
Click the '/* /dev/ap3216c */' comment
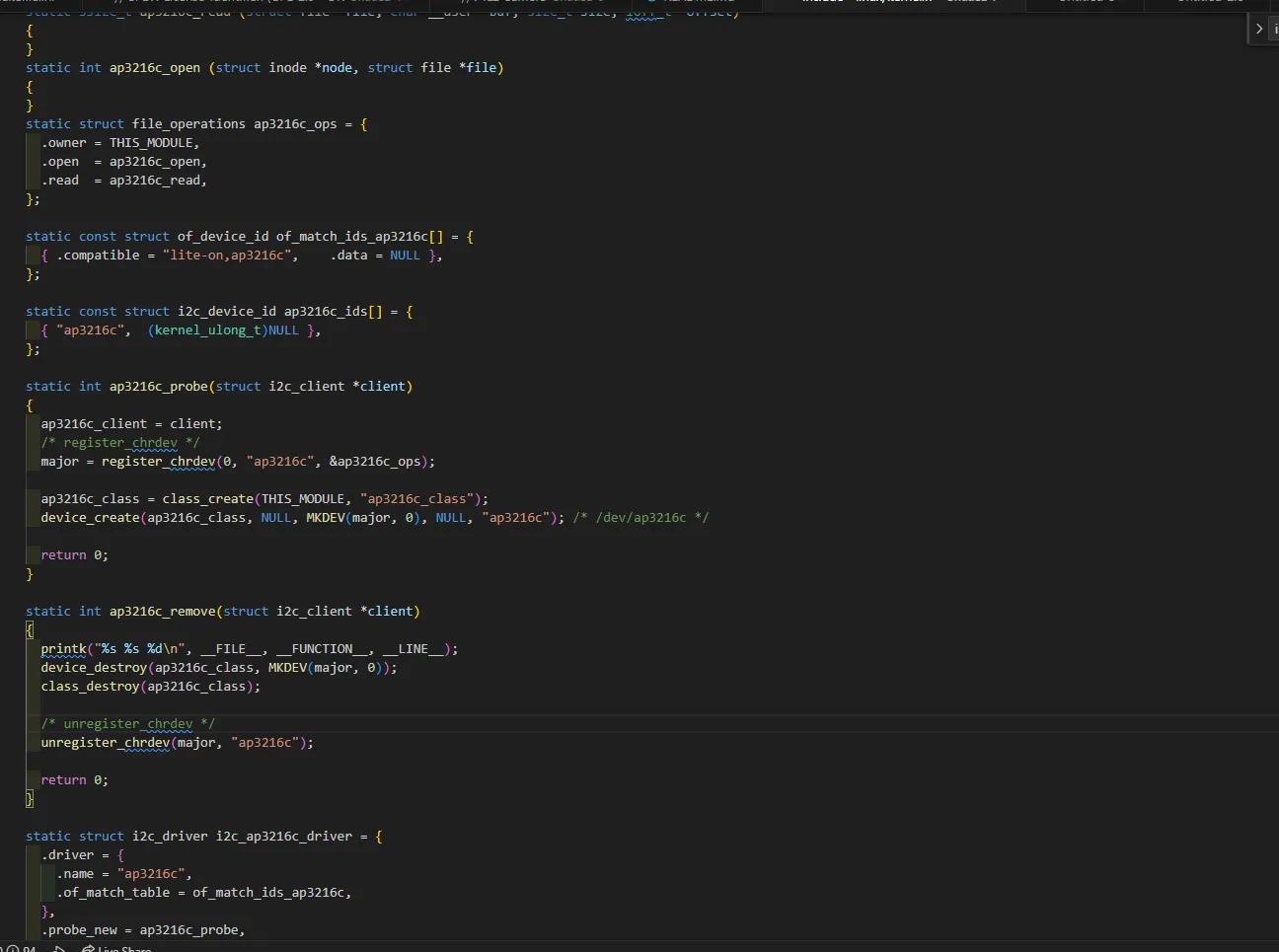tap(640, 518)
